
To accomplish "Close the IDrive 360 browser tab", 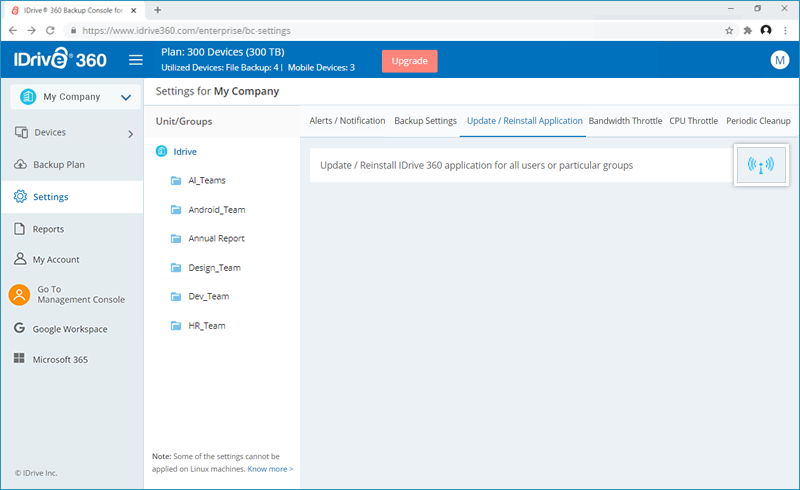I will click(x=134, y=10).
